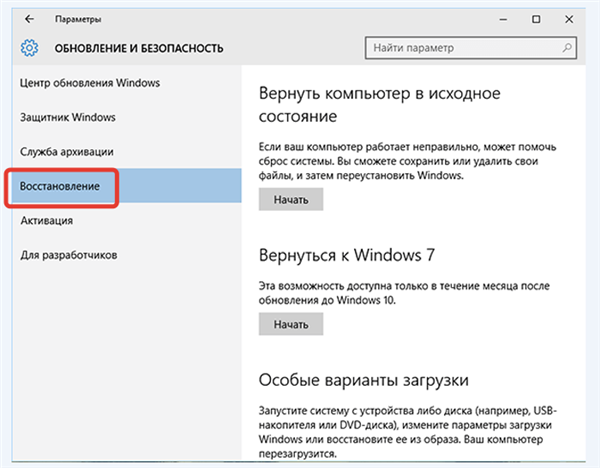Click the Вернуться к Windows 7 heading
Image resolution: width=600 pixels, height=468 pixels.
(347, 255)
